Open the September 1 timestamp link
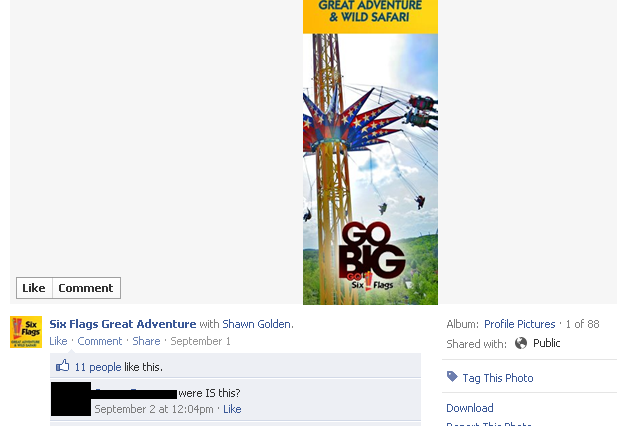The height and width of the screenshot is (426, 617). pyautogui.click(x=200, y=341)
